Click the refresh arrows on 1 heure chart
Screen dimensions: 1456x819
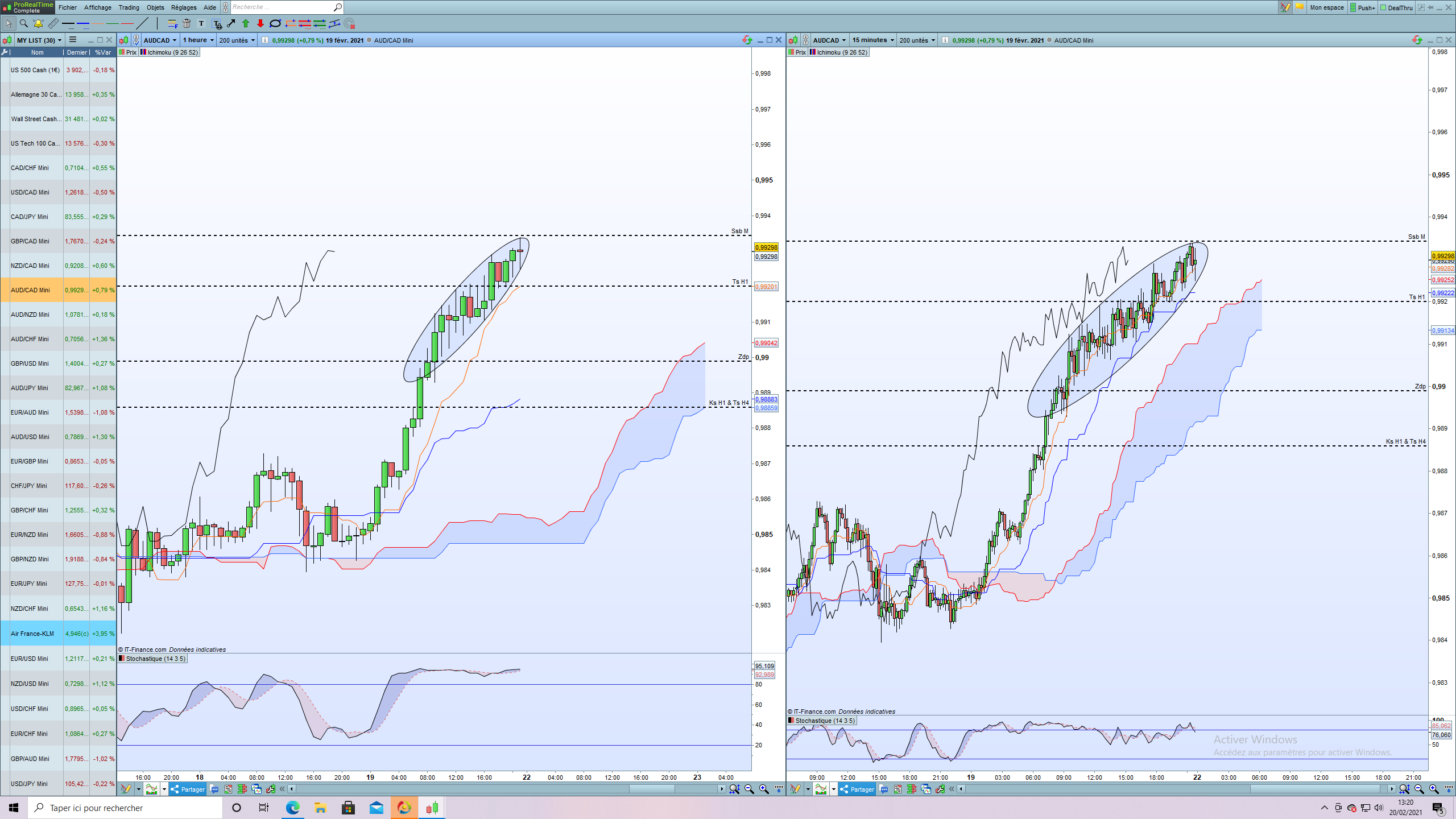click(x=747, y=40)
